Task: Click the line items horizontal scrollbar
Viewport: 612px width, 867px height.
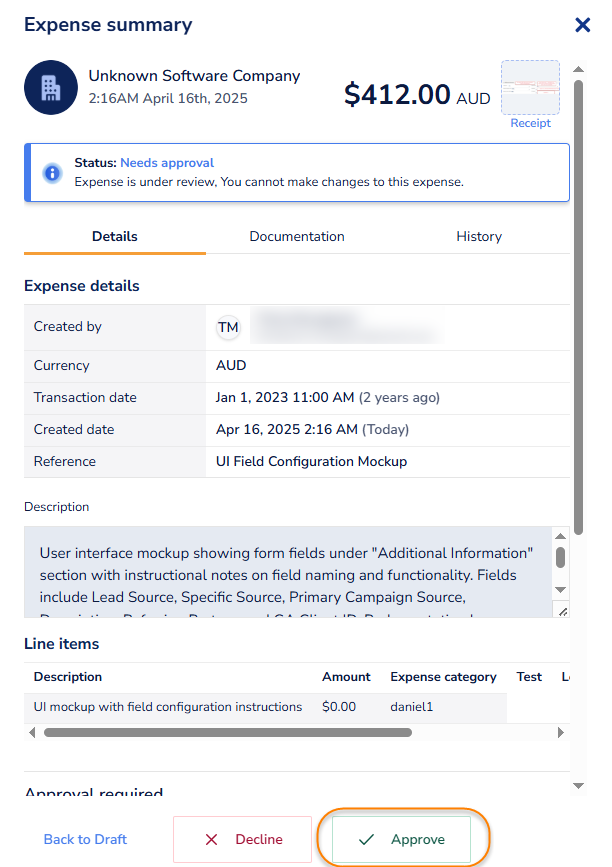Action: pos(227,732)
